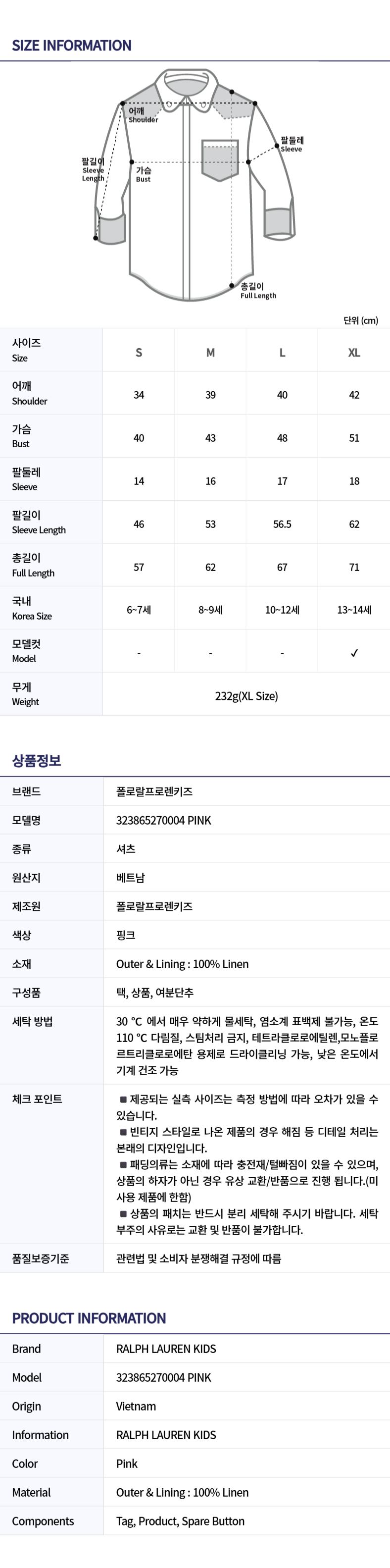Click the 상품정보 section heading
The image size is (390, 1568).
(37, 760)
